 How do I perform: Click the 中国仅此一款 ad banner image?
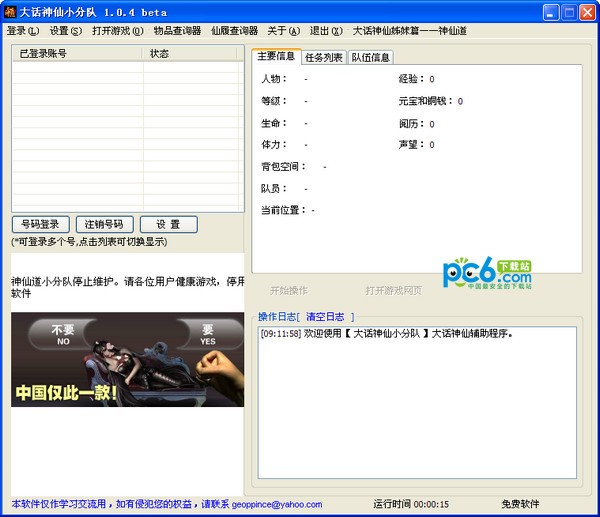[127, 359]
